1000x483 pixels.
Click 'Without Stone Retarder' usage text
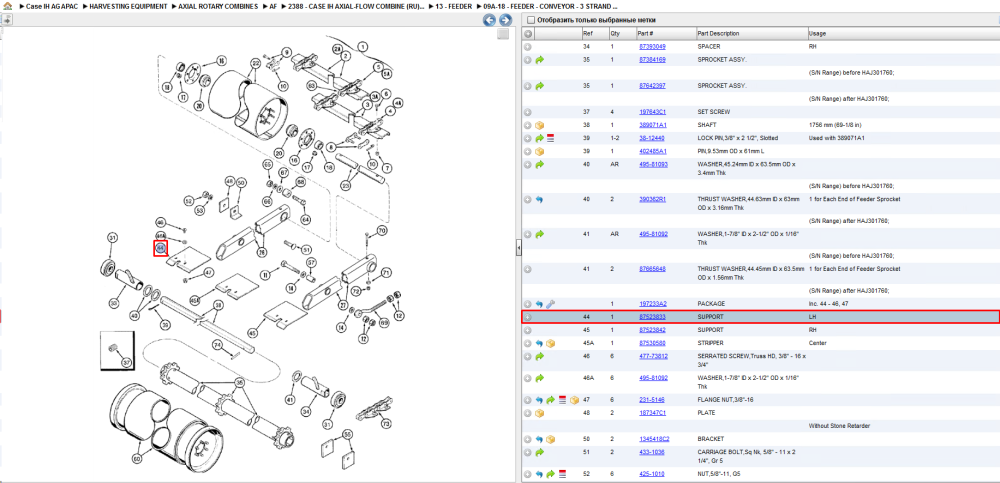tap(839, 426)
